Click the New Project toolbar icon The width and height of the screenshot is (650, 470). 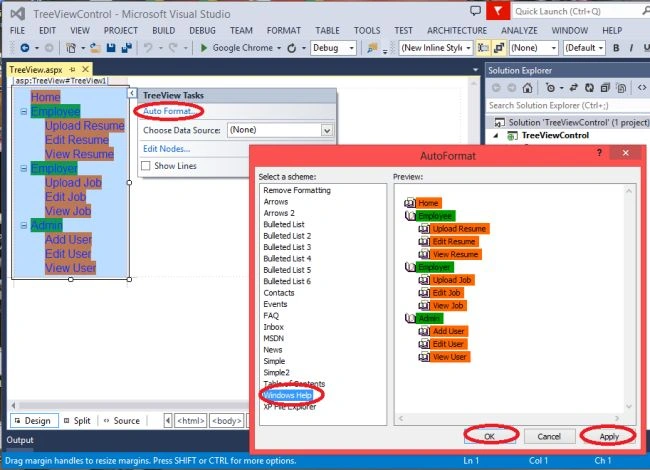pyautogui.click(x=71, y=48)
